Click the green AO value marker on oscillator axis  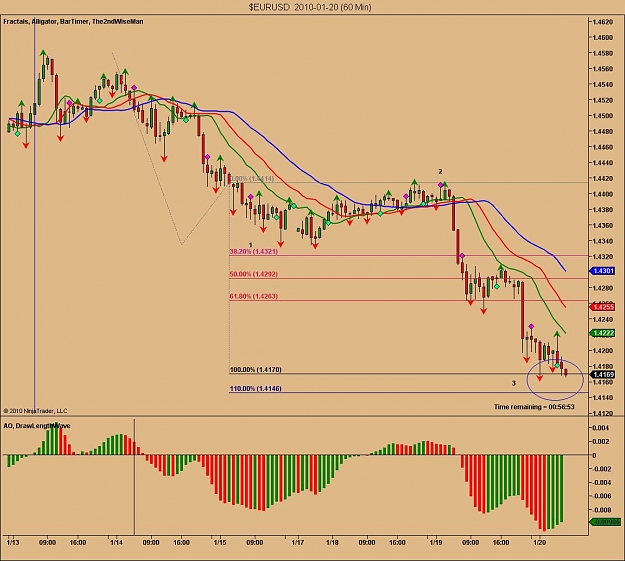605,522
